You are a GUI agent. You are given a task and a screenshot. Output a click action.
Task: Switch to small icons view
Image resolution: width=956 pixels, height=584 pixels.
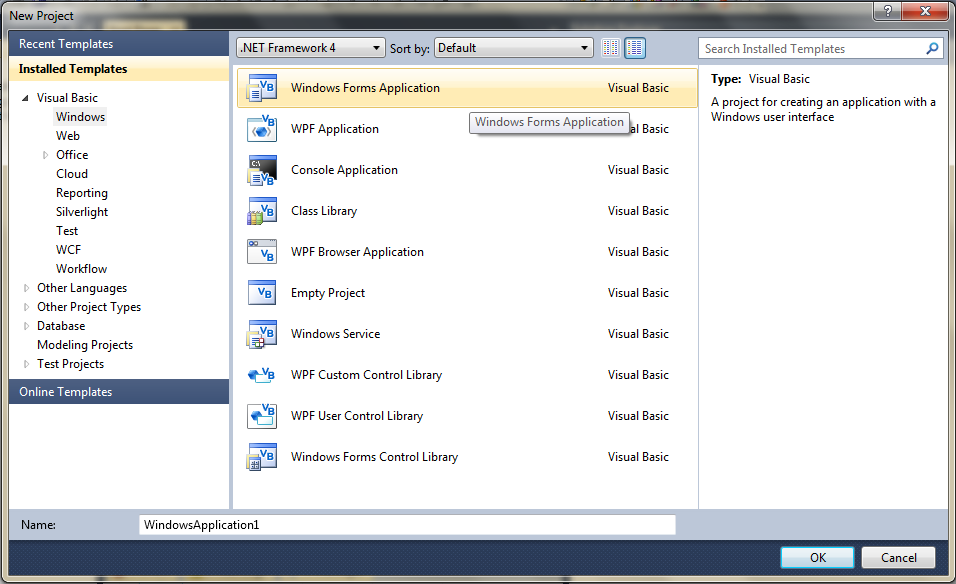click(610, 48)
